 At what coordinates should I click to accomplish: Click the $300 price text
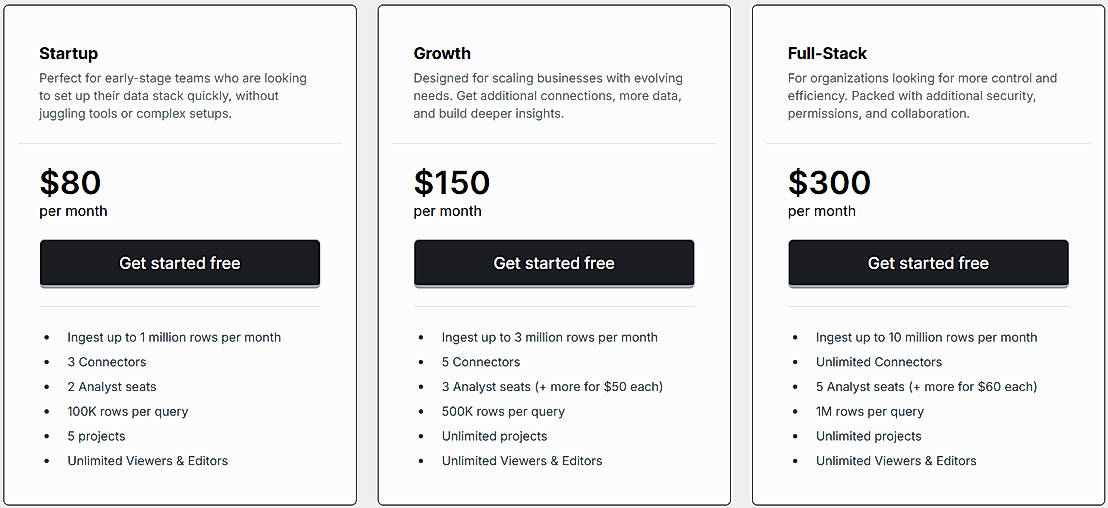[829, 182]
